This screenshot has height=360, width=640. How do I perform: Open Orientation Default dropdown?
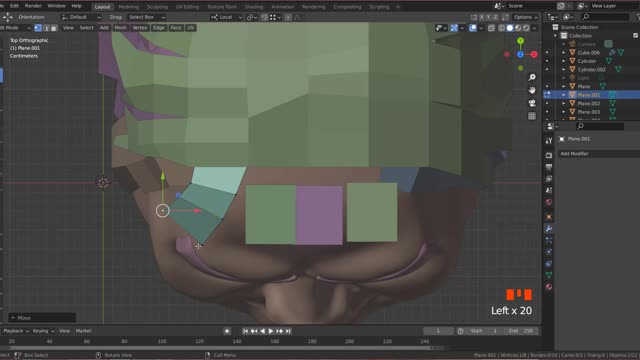click(x=80, y=17)
